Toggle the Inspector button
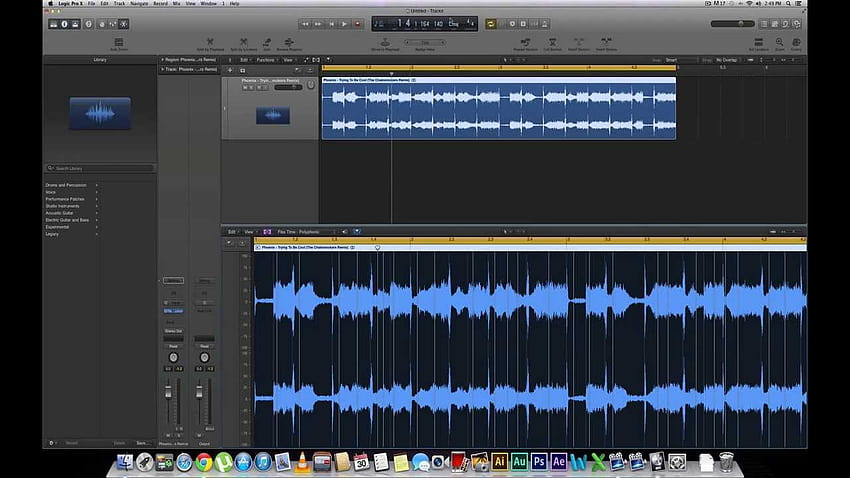Screen dimensions: 850x478 tap(64, 24)
